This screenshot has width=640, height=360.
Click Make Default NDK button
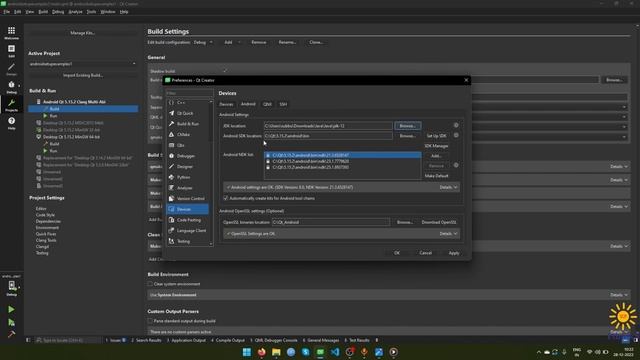[436, 176]
